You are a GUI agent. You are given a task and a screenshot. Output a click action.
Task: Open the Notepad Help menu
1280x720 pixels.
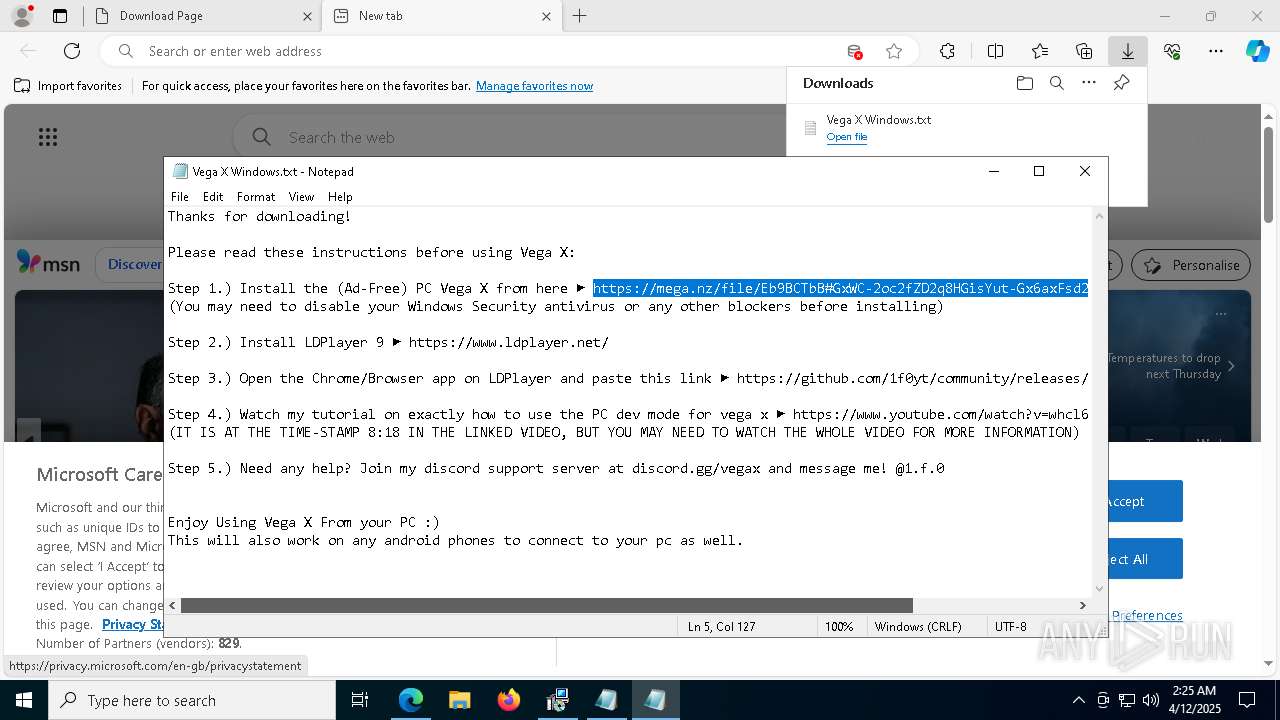[x=340, y=197]
